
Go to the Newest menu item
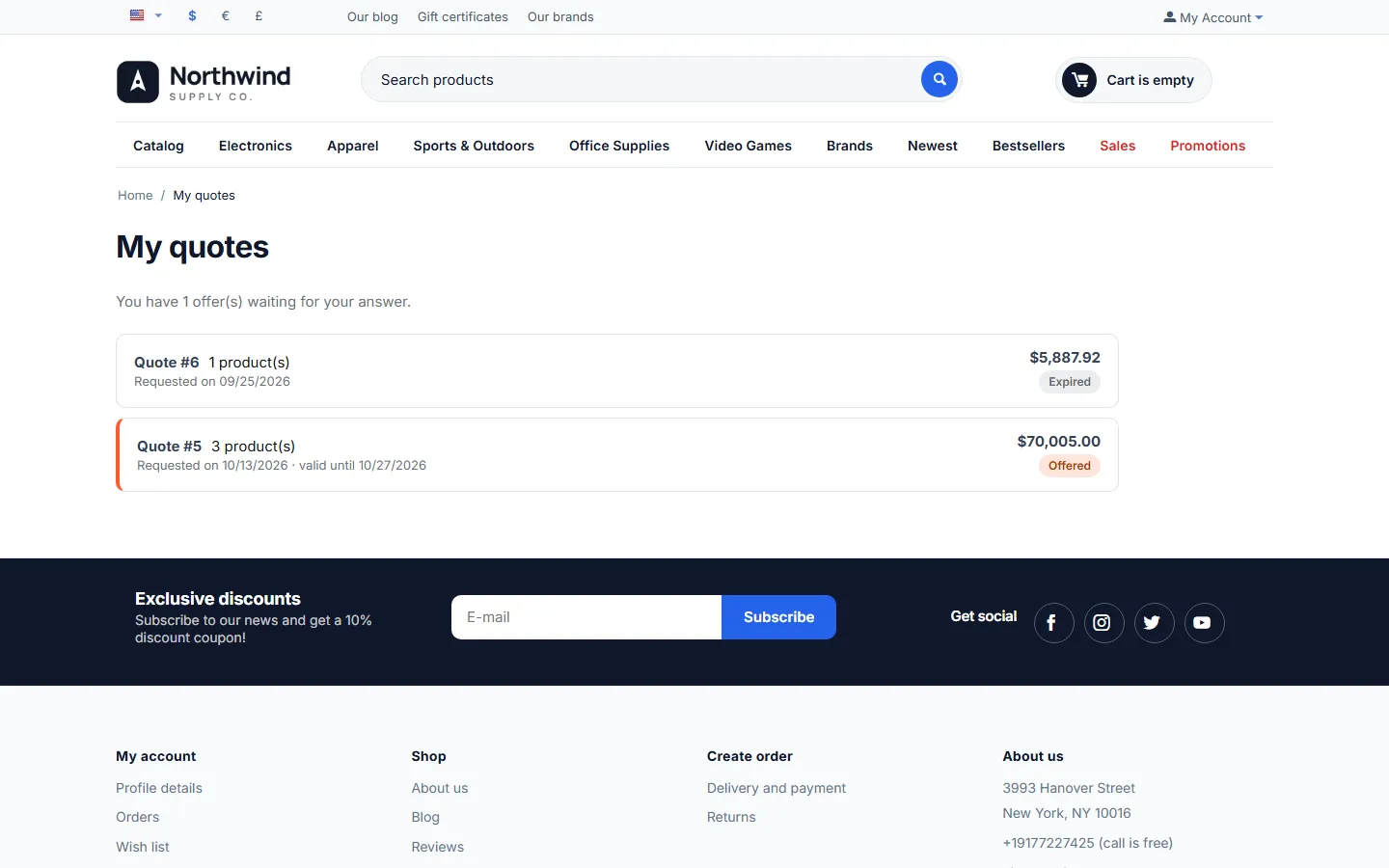click(933, 146)
